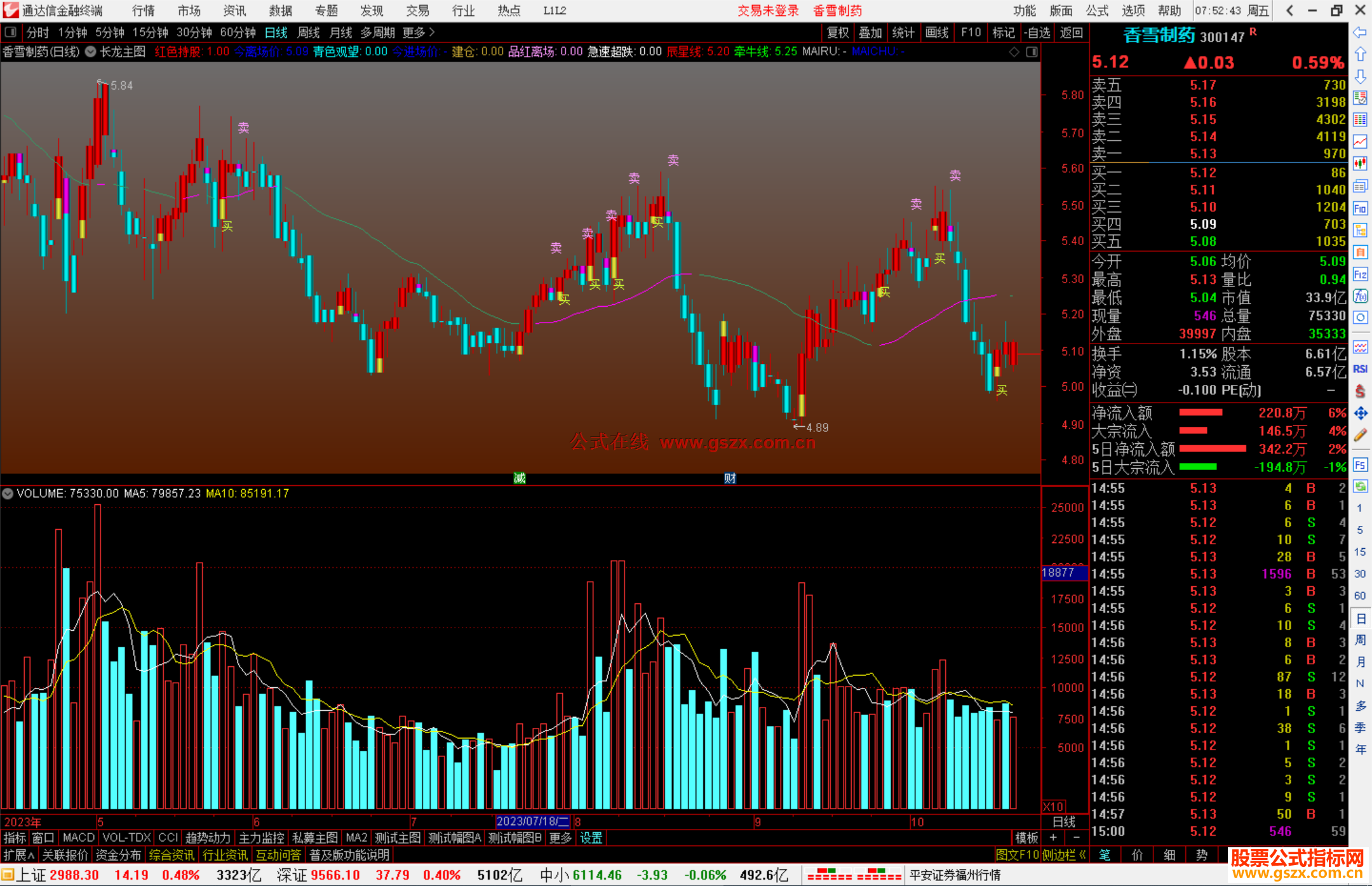This screenshot has width=1372, height=886.
Task: Open the f(x) formula sidebar icon
Action: click(x=1360, y=297)
